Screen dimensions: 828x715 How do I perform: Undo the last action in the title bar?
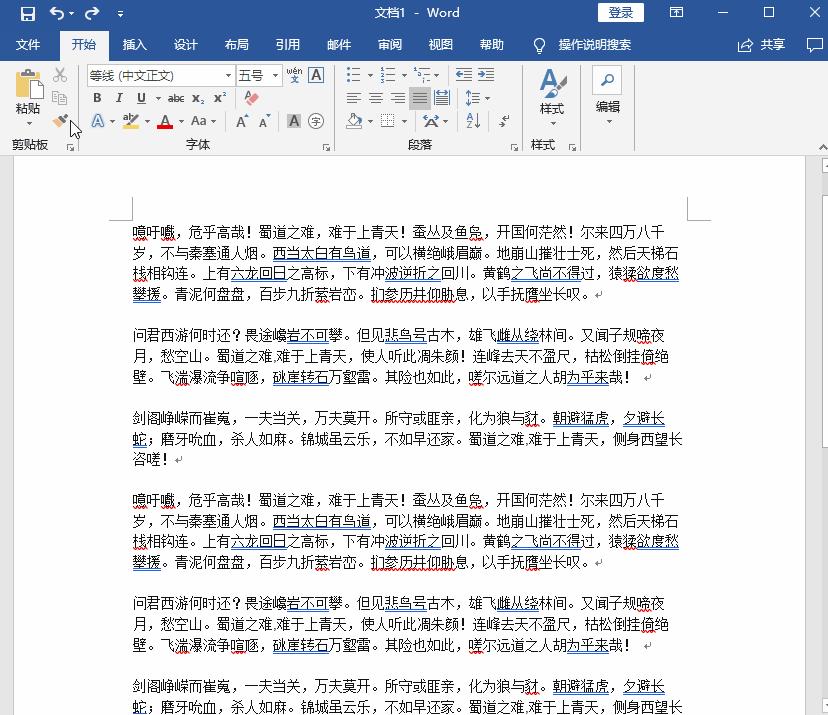pyautogui.click(x=57, y=13)
